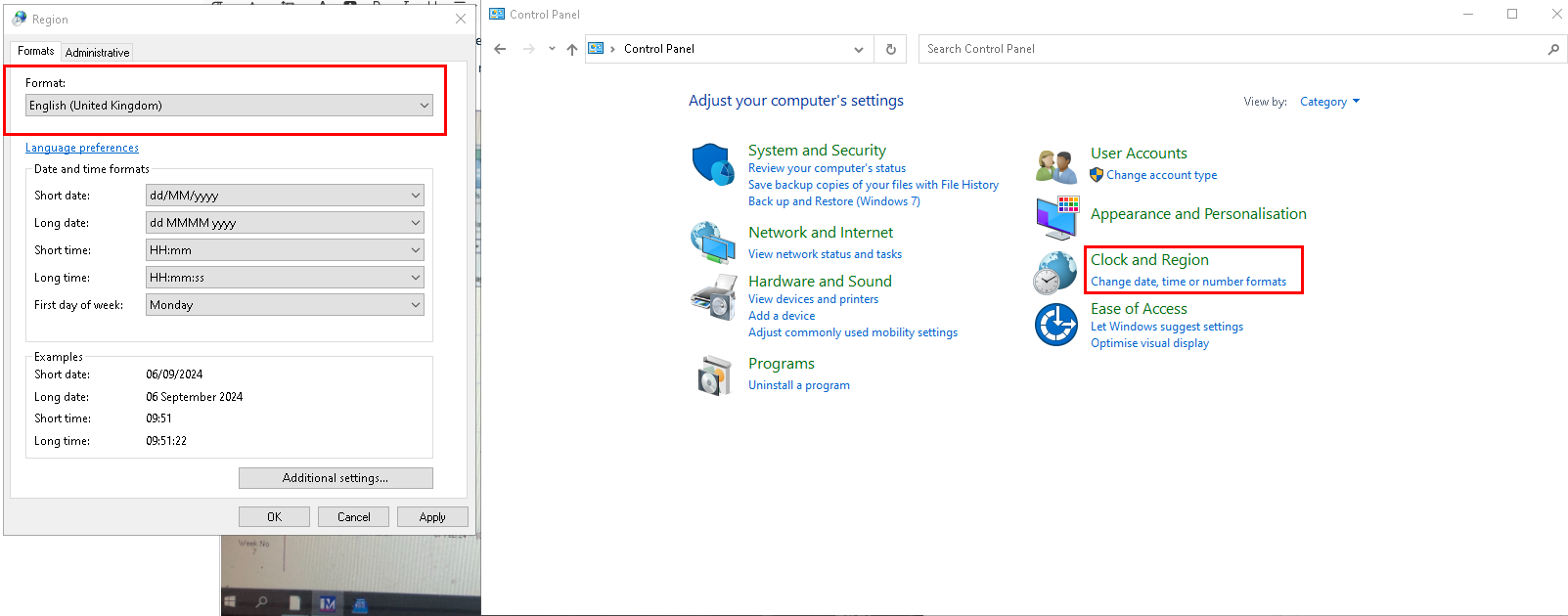This screenshot has width=1568, height=616.
Task: Open the Language preferences link
Action: (x=82, y=148)
